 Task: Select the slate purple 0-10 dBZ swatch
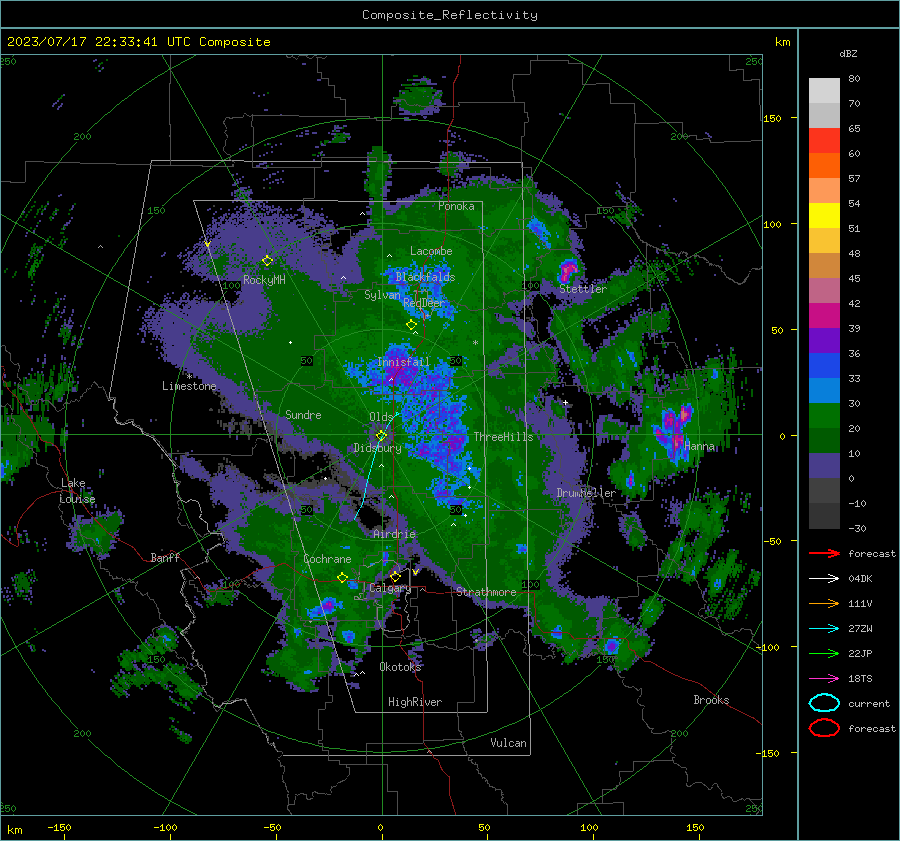(x=824, y=466)
